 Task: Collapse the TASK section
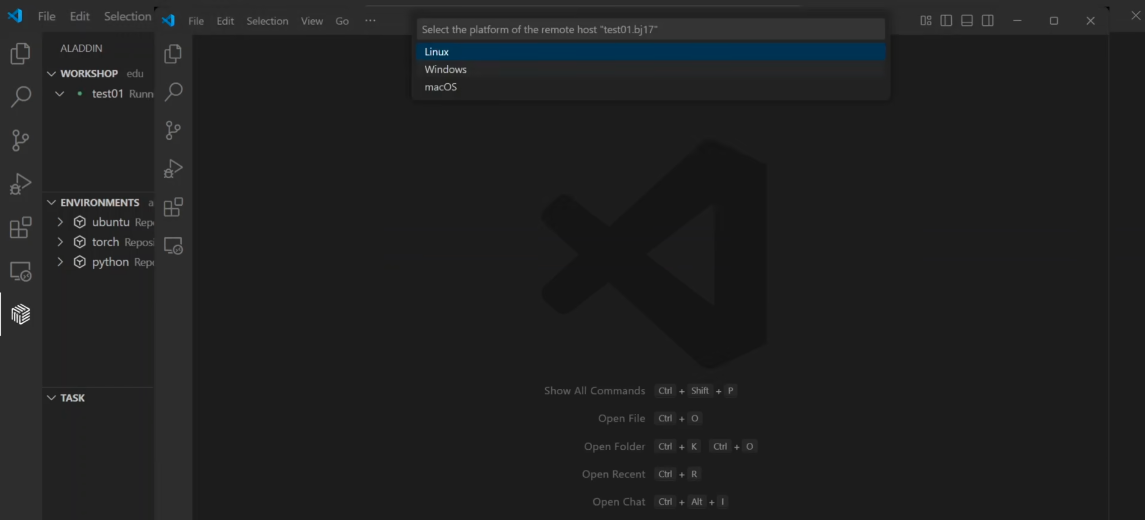pyautogui.click(x=52, y=398)
